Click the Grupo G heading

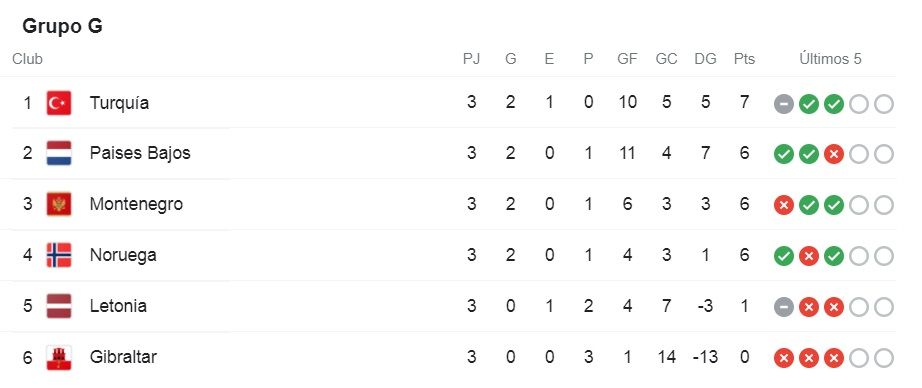pos(62,26)
